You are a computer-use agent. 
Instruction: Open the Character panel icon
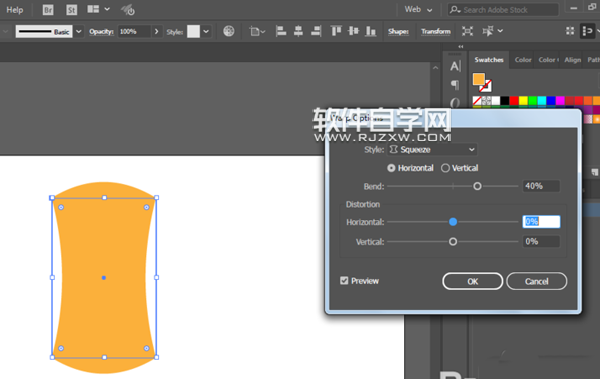(x=455, y=66)
